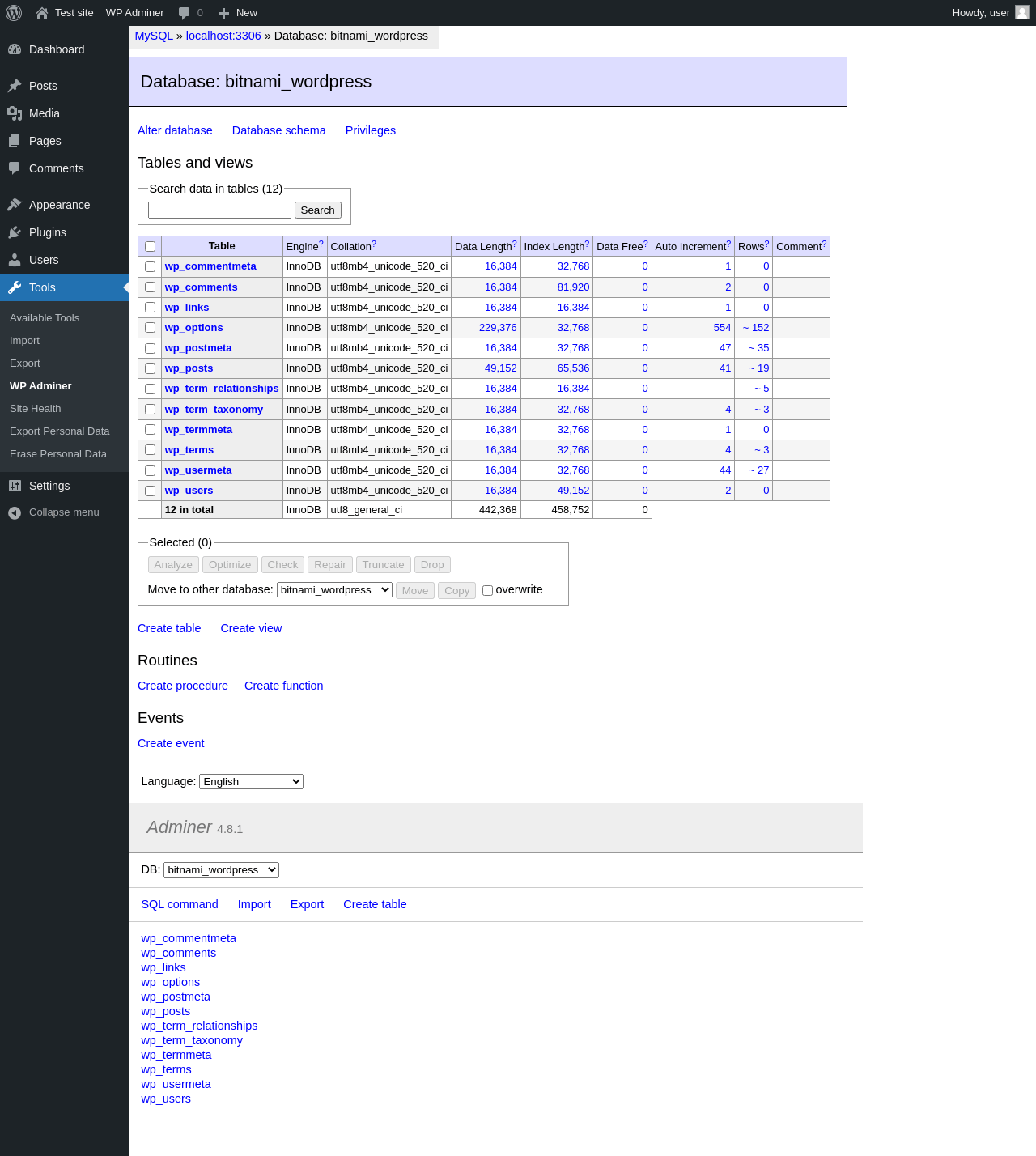Check the wp_options row checkbox
Image resolution: width=1036 pixels, height=1156 pixels.
150,327
